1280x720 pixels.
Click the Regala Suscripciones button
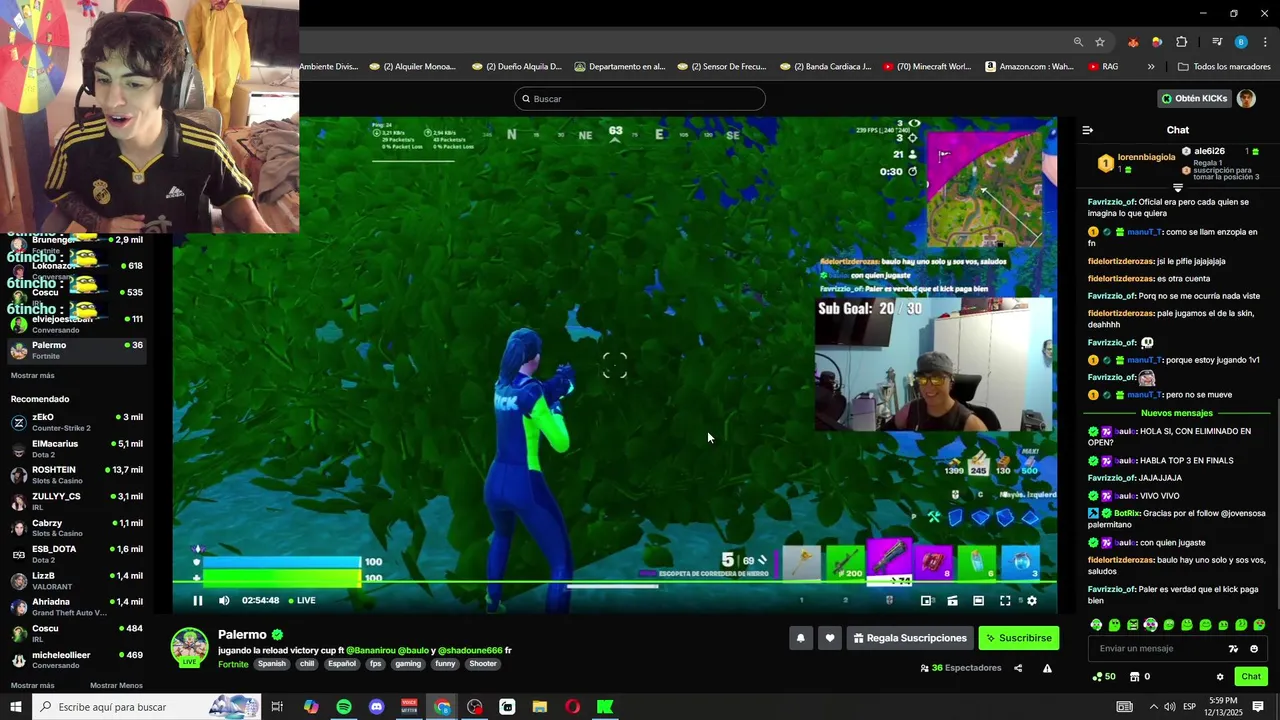910,638
